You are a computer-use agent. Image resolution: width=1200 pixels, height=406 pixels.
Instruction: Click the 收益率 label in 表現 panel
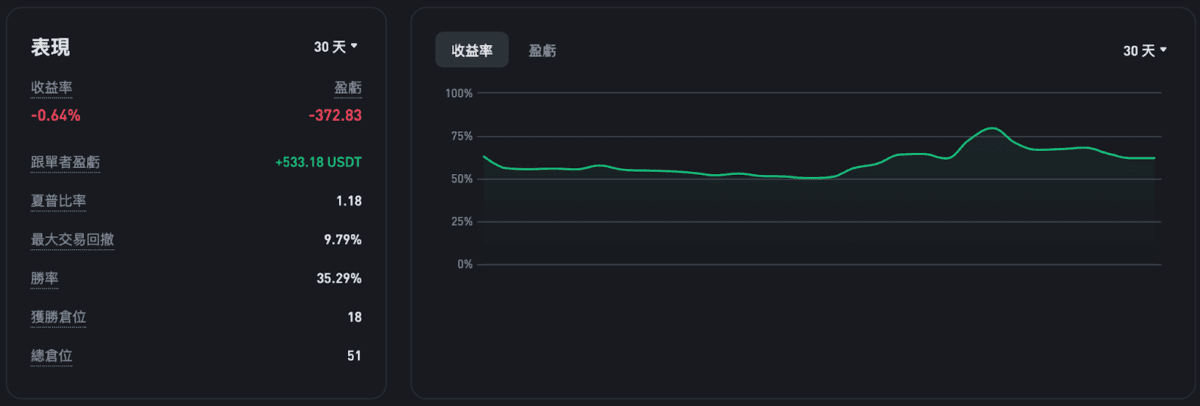pyautogui.click(x=52, y=88)
